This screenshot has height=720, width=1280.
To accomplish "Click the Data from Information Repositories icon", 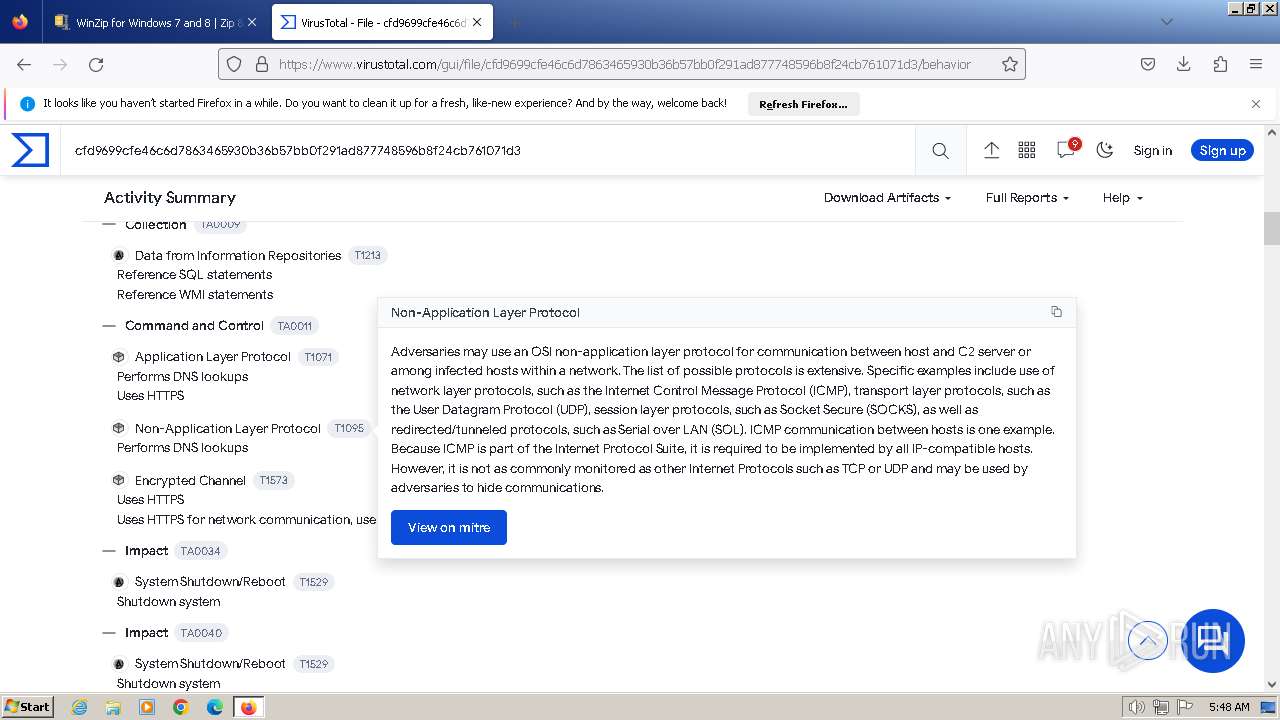I will 119,256.
